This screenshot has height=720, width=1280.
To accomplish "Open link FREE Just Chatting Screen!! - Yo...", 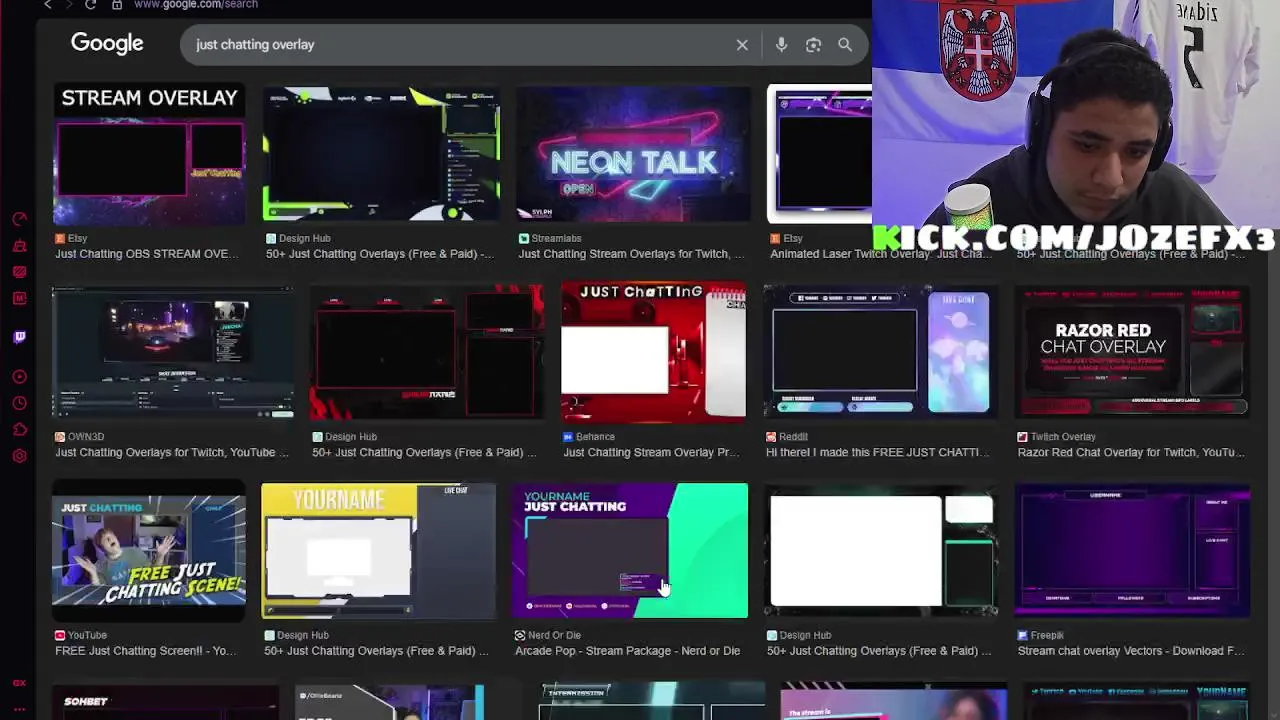I will click(146, 651).
